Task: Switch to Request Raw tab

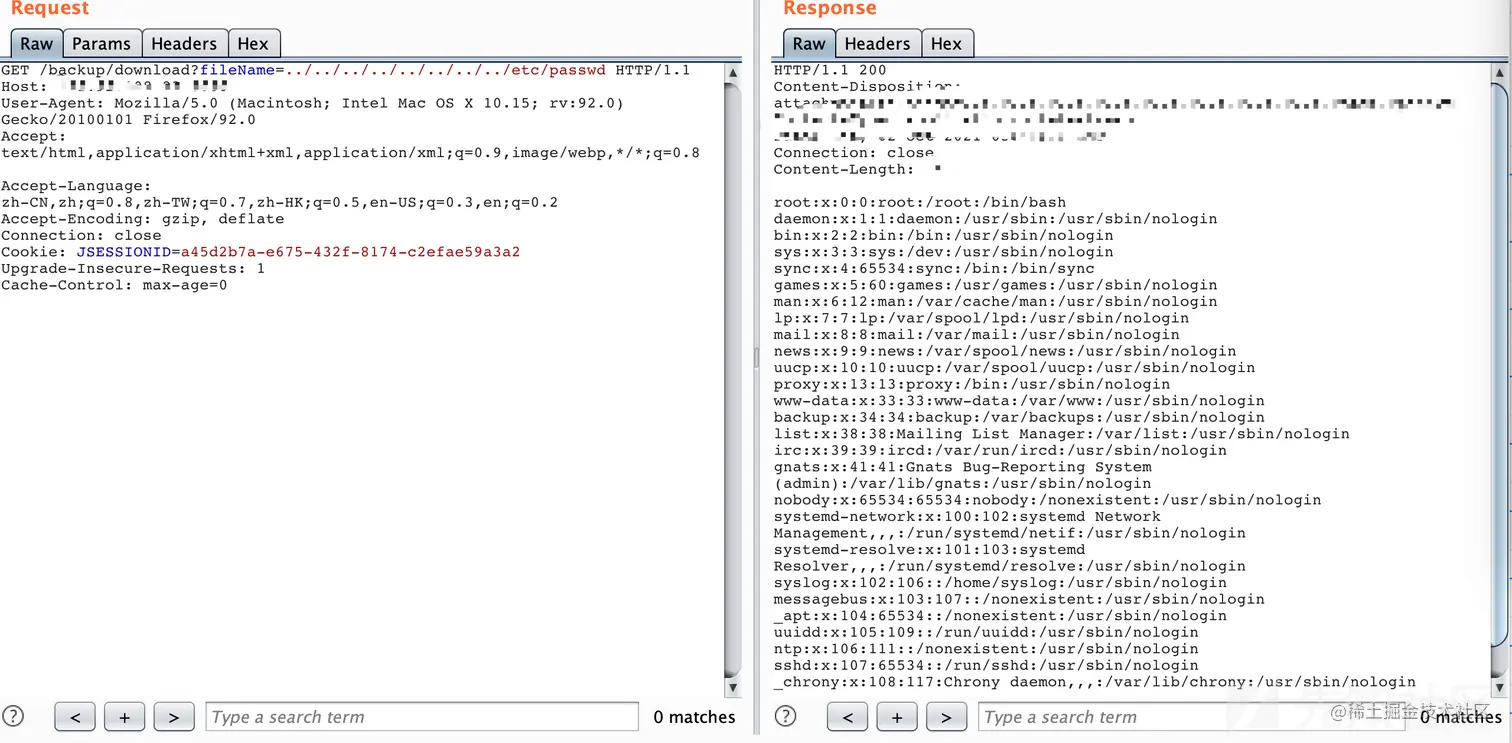Action: point(37,44)
